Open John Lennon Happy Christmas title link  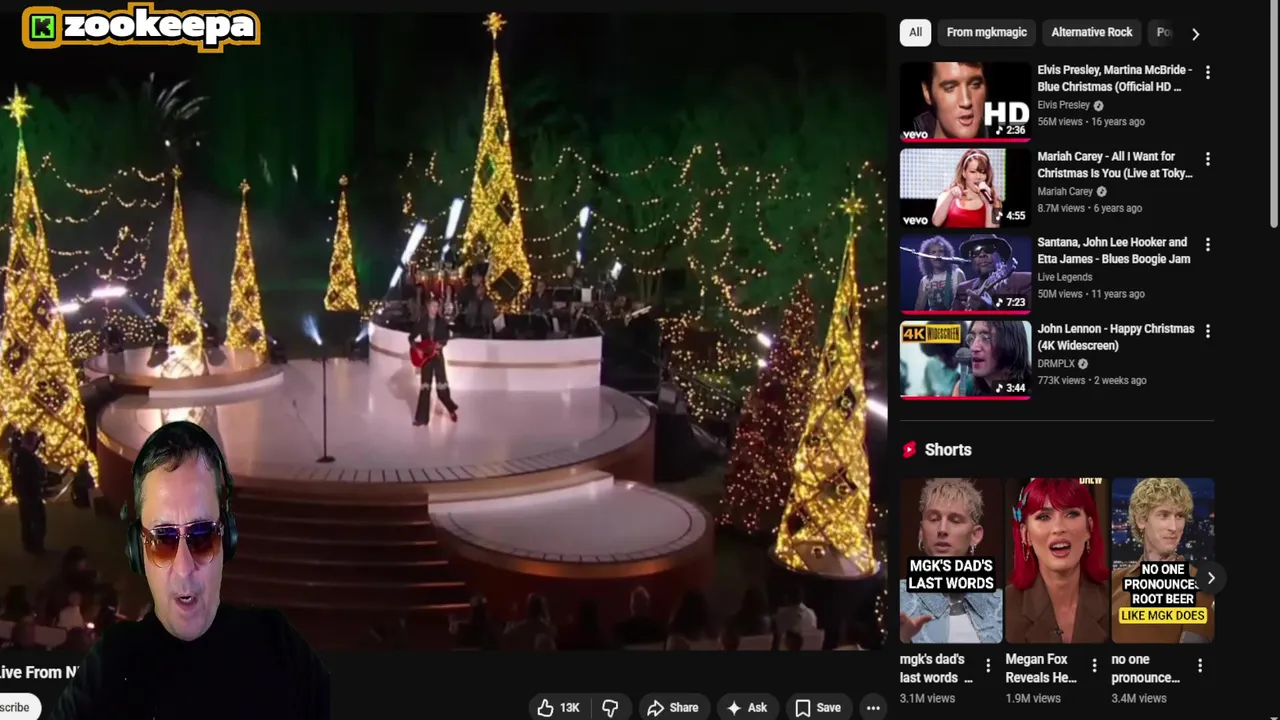point(1115,337)
